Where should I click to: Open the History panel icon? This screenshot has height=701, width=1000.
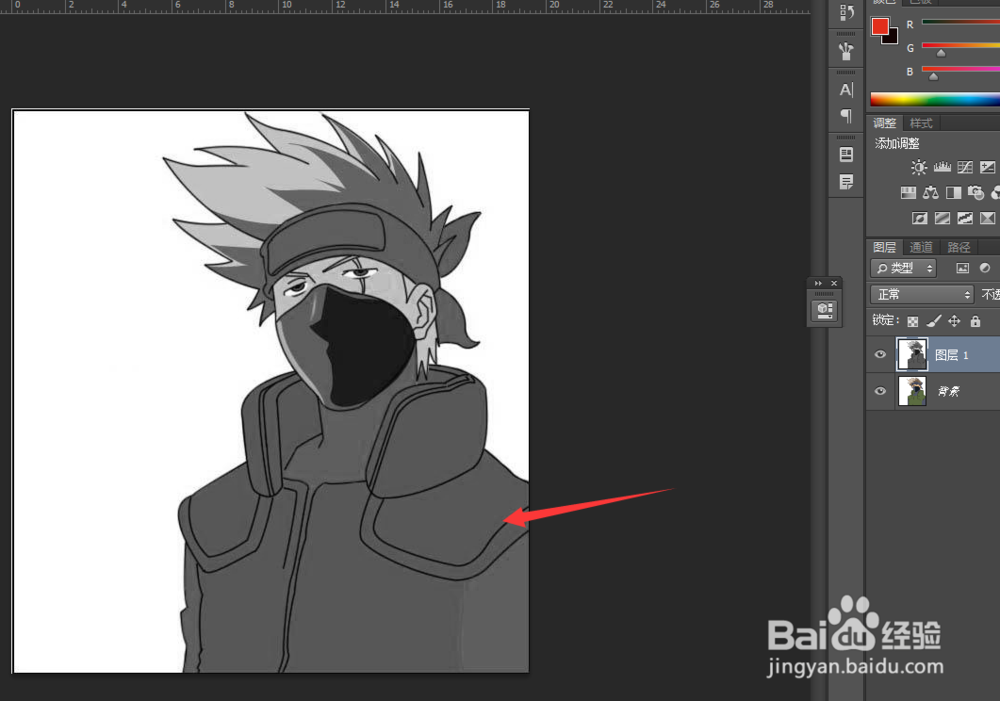coord(846,12)
